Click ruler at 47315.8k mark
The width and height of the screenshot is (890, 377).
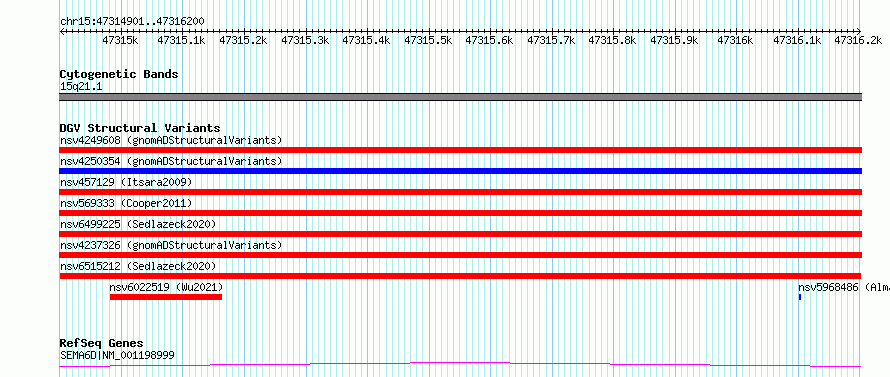[x=612, y=40]
